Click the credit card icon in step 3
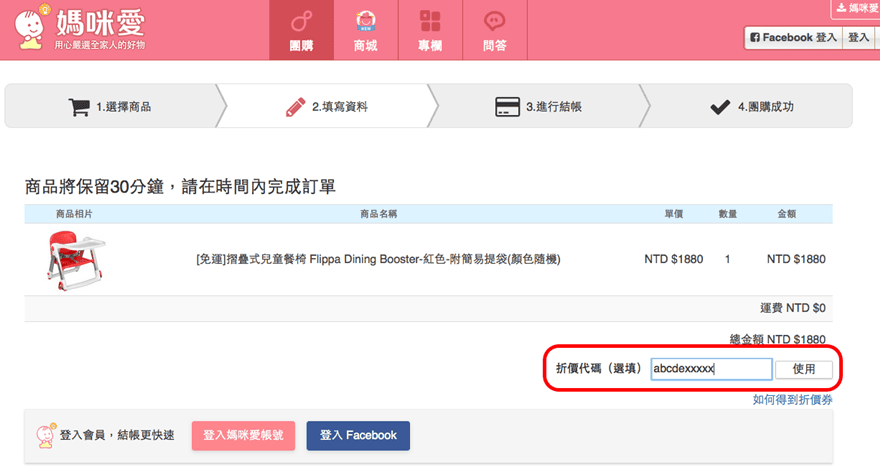This screenshot has width=880, height=472. point(508,106)
